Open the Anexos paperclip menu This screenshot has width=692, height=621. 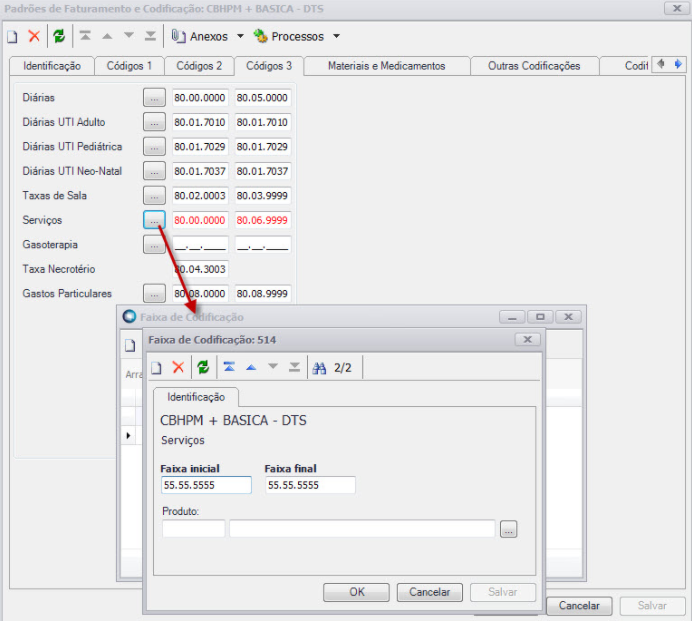(199, 36)
